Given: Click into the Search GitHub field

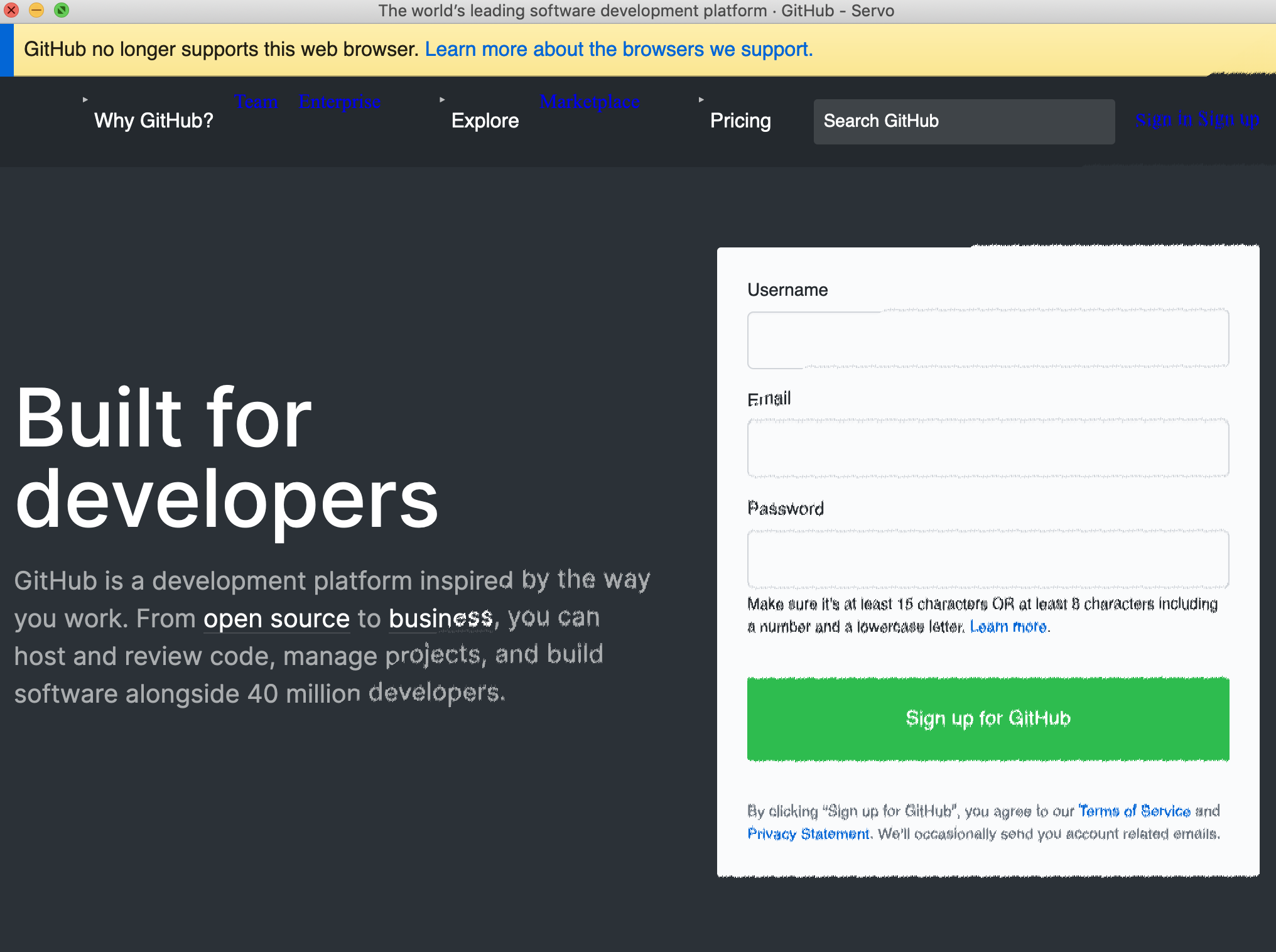Looking at the screenshot, I should (x=963, y=121).
